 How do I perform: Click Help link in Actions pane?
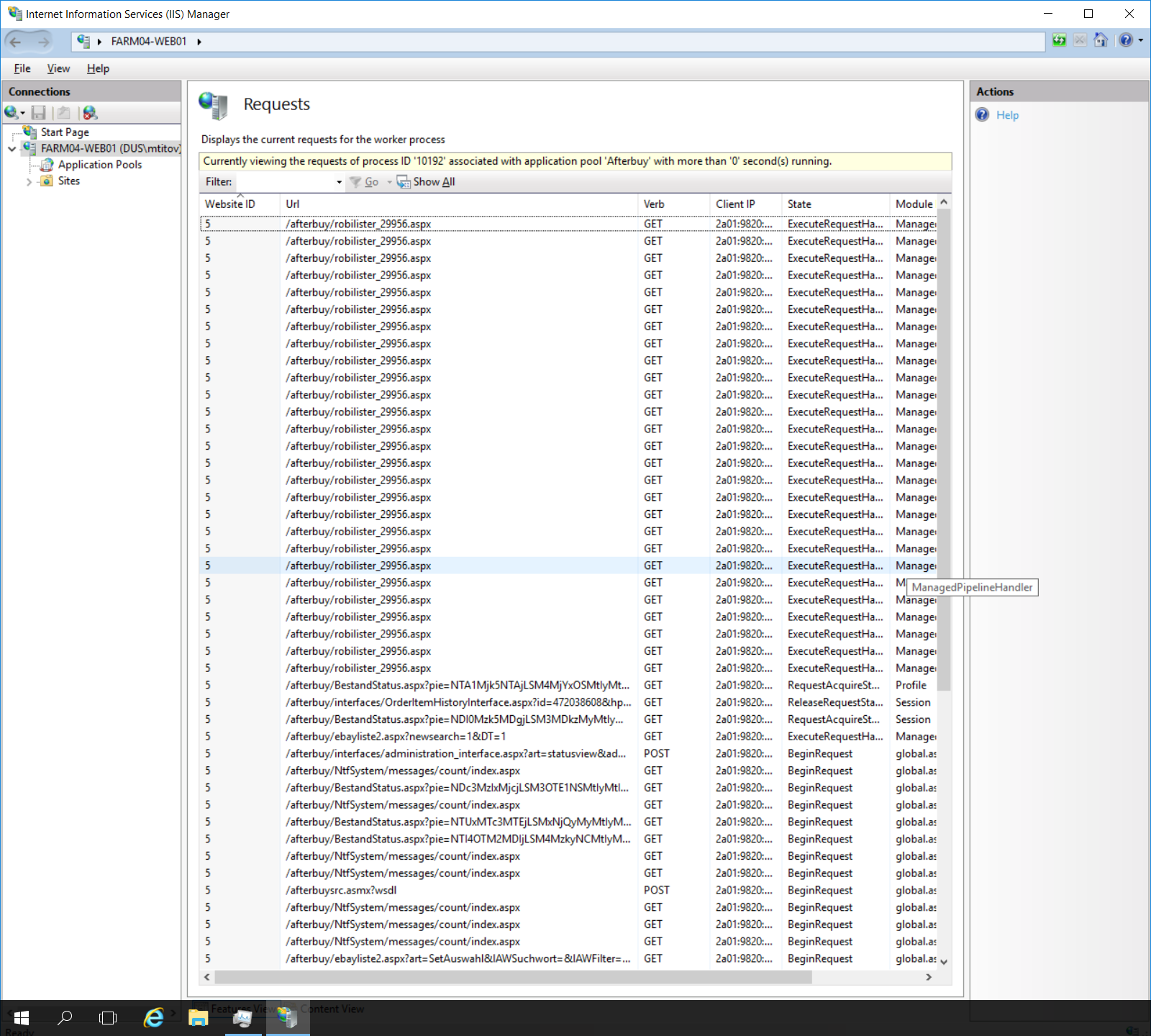coord(1007,115)
